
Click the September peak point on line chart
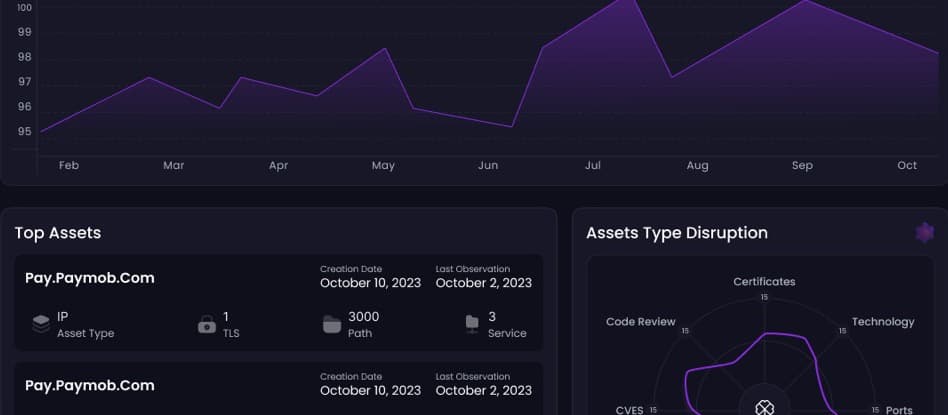point(805,2)
